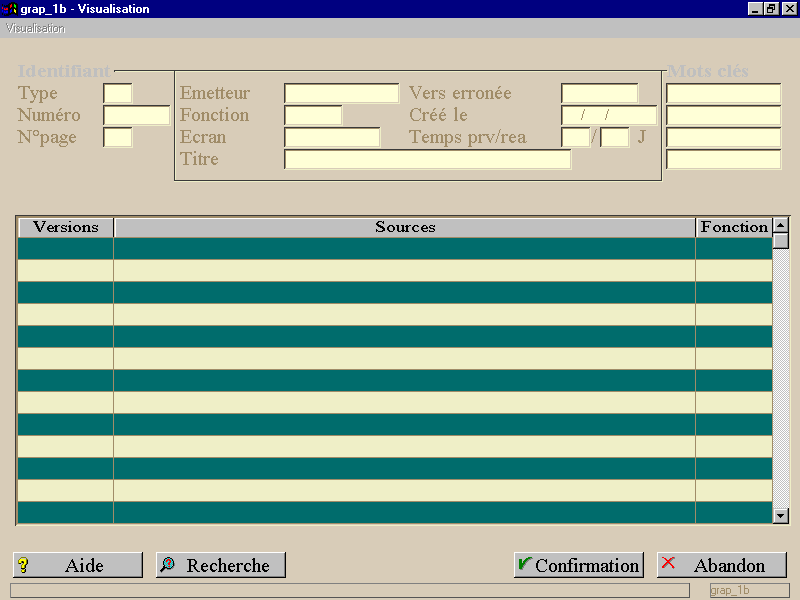
Task: Click the red X Abandon icon
Action: [668, 563]
